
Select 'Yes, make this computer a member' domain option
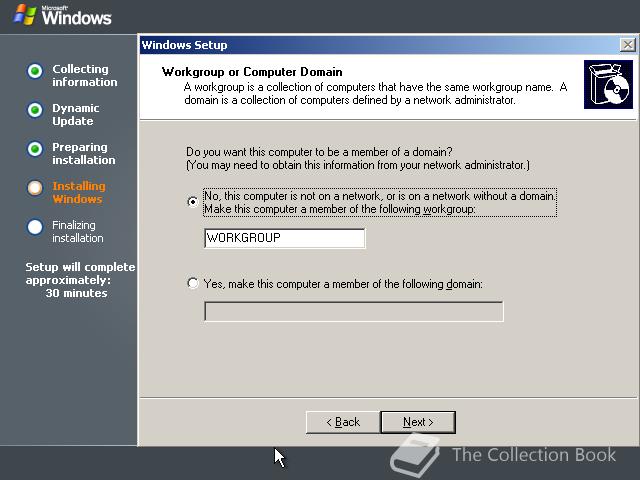point(193,283)
